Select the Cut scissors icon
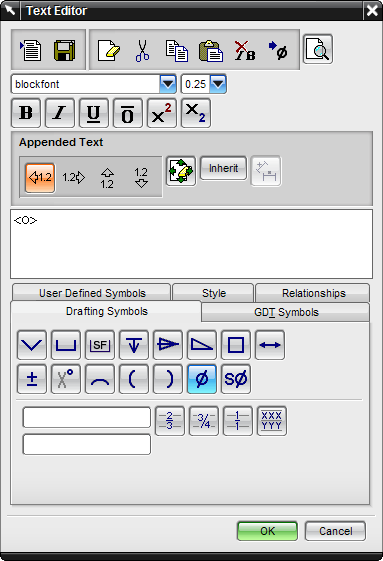This screenshot has height=561, width=383. 142,50
